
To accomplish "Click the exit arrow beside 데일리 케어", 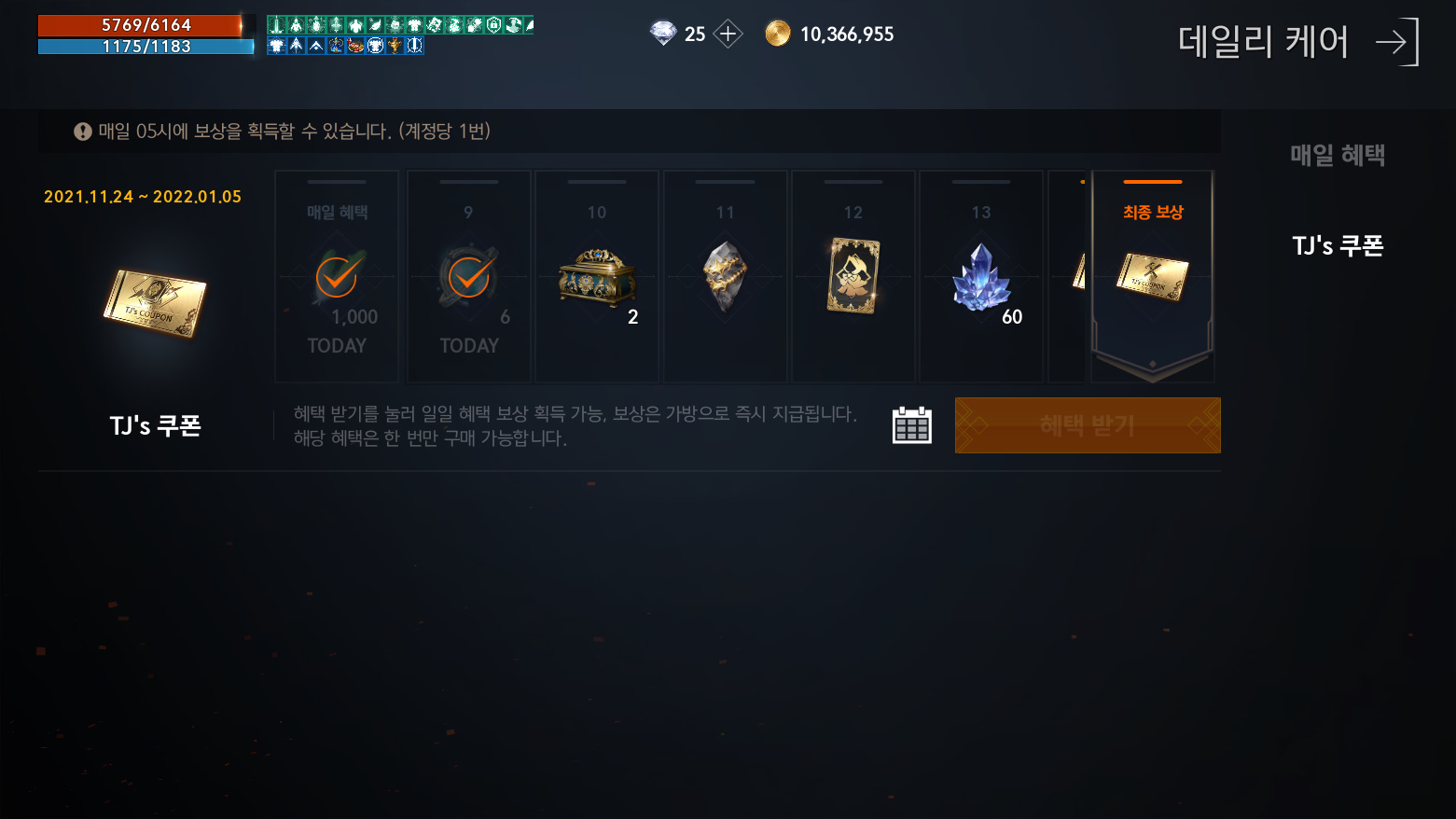I will pos(1396,42).
